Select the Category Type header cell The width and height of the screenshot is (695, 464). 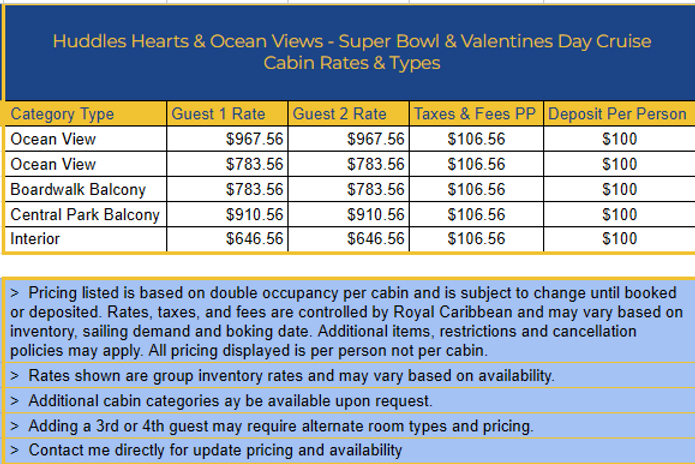coord(85,114)
